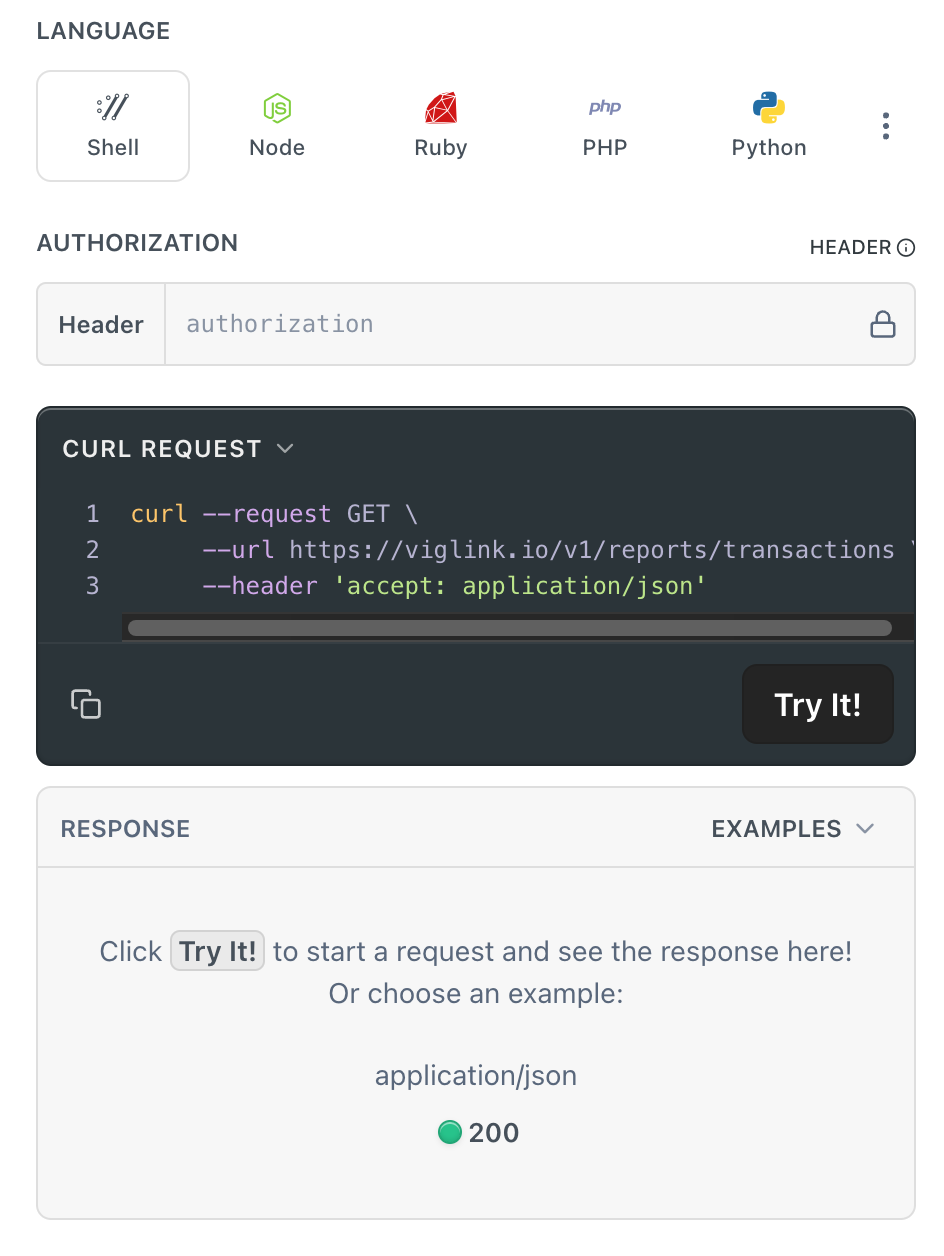944x1256 pixels.
Task: Click the info icon beside HEADER
Action: [906, 248]
